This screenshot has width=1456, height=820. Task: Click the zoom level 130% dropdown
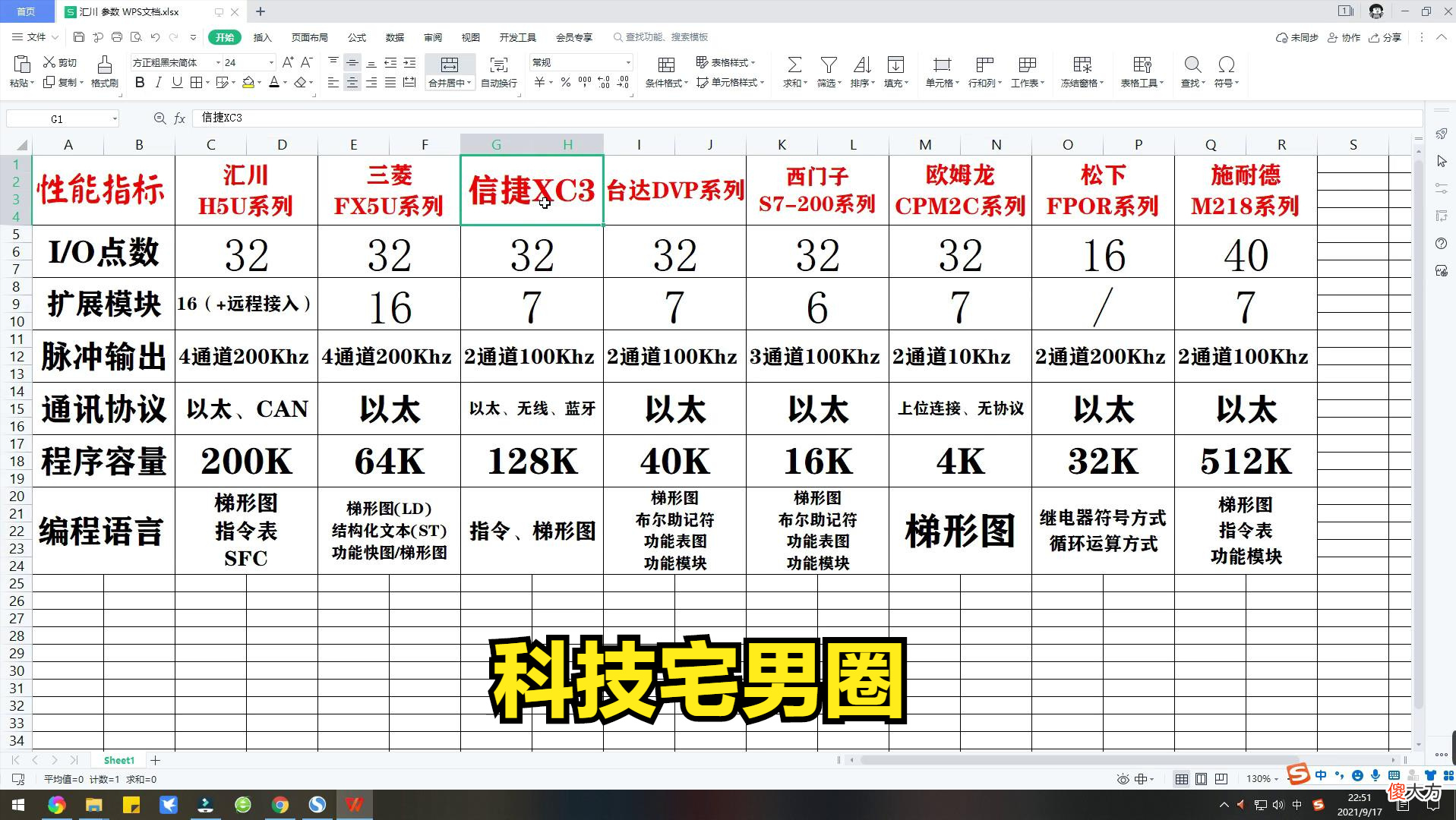pyautogui.click(x=1262, y=779)
